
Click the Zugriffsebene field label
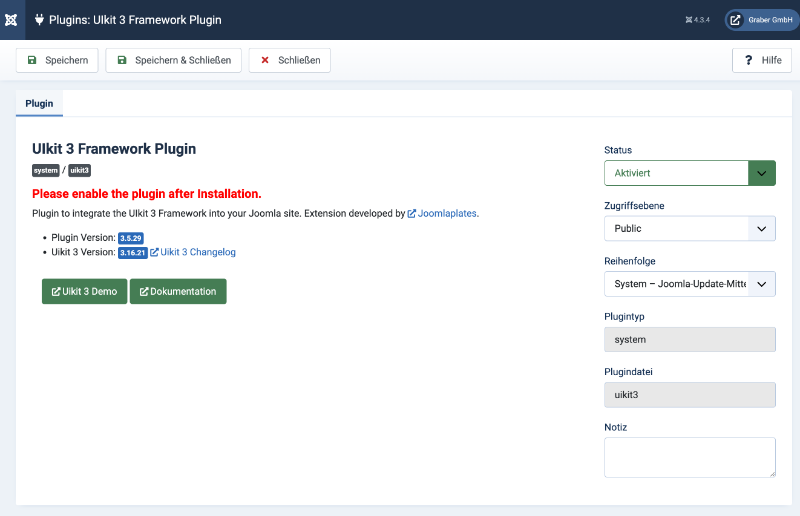click(x=634, y=206)
